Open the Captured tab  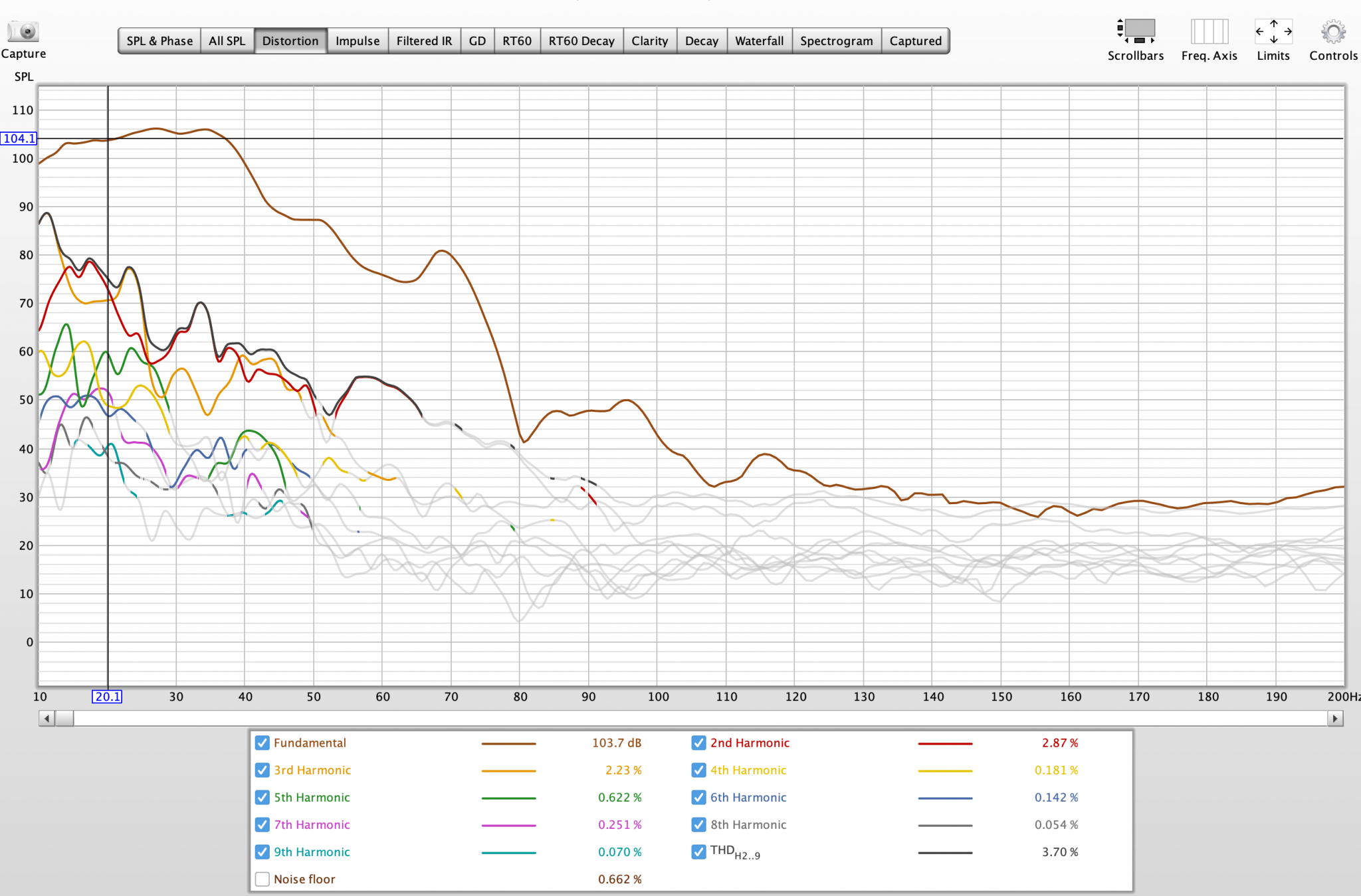tap(916, 41)
